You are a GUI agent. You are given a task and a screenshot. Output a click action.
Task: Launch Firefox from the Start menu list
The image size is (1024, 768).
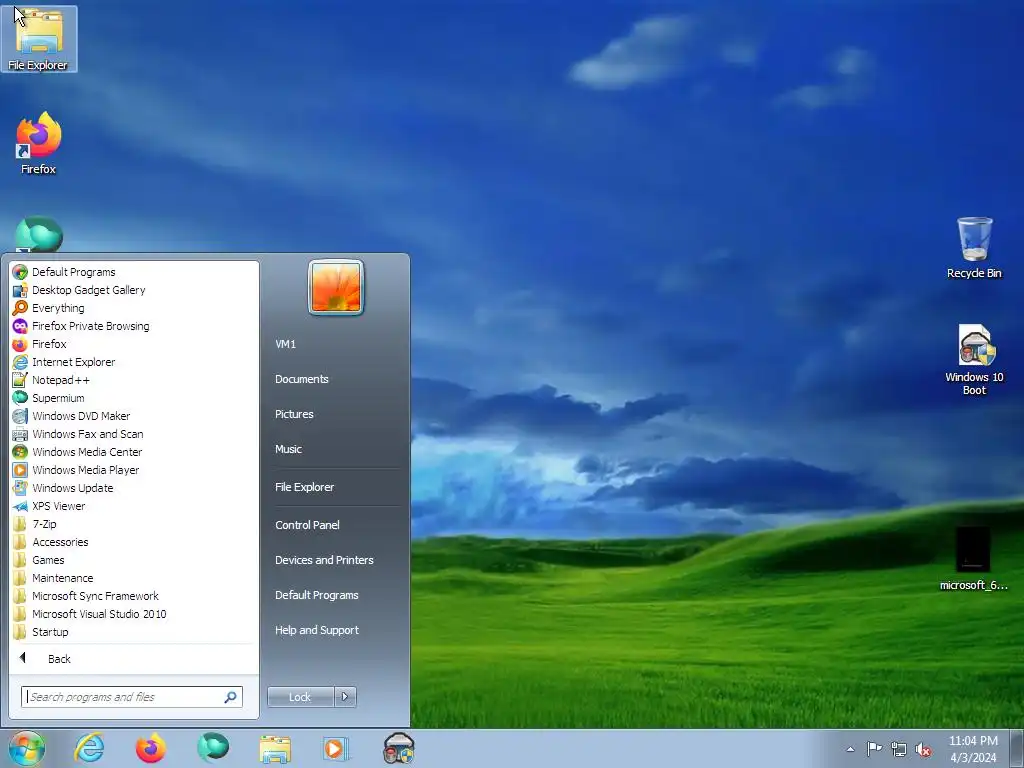[x=134, y=344]
